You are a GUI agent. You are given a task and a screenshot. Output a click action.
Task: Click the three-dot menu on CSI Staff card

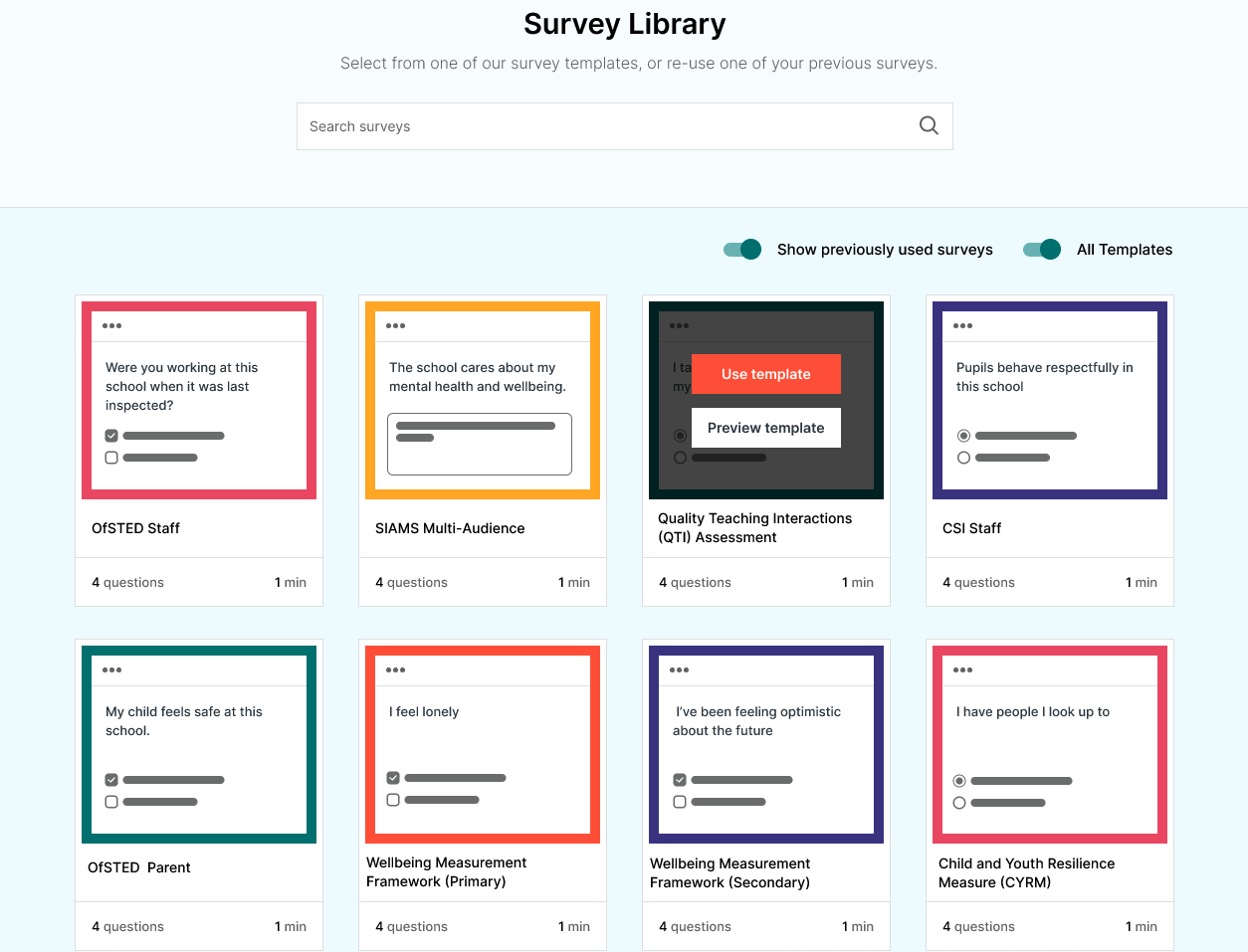tap(961, 325)
